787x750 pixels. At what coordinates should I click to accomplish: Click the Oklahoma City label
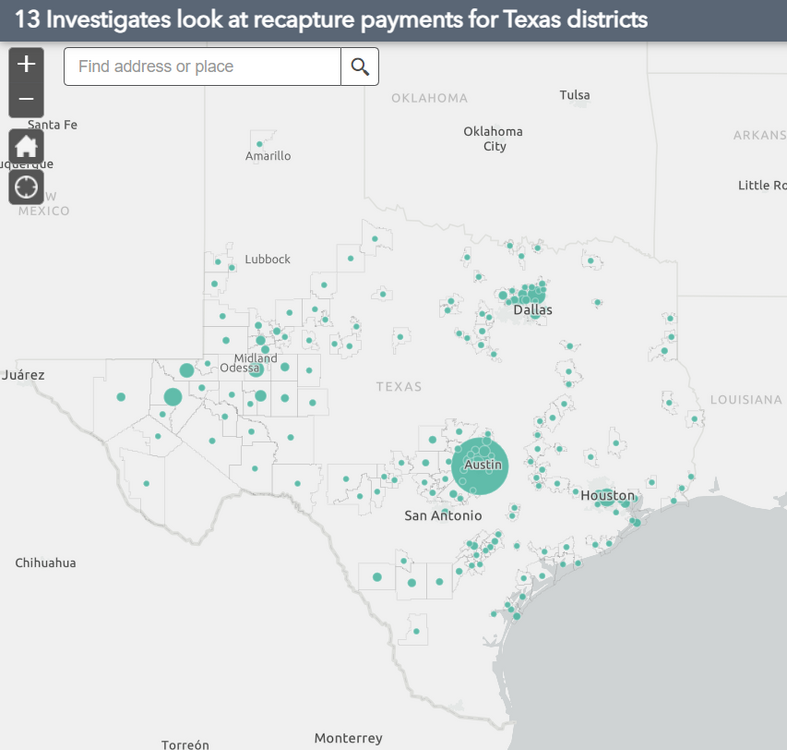coord(493,138)
